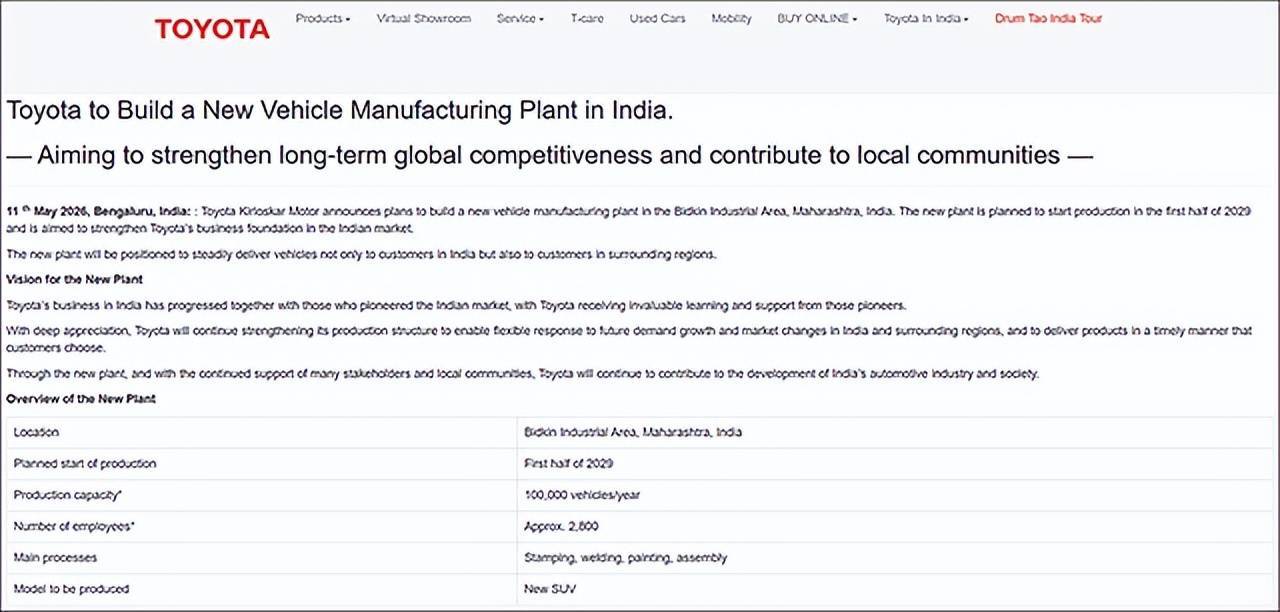The image size is (1280, 612).
Task: Click the paragraph starting 'Through the new plant'
Action: [523, 373]
